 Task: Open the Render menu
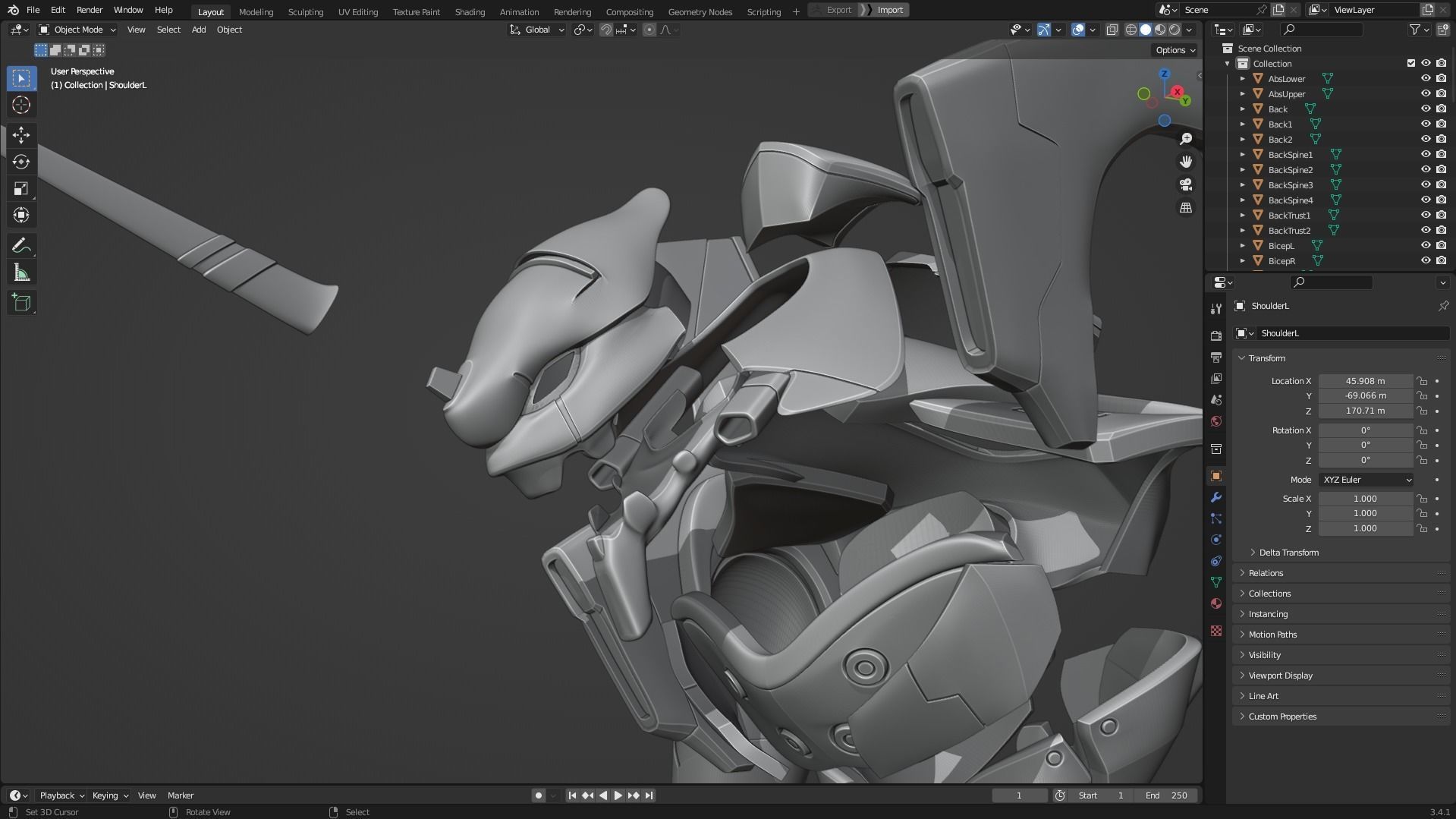coord(90,10)
